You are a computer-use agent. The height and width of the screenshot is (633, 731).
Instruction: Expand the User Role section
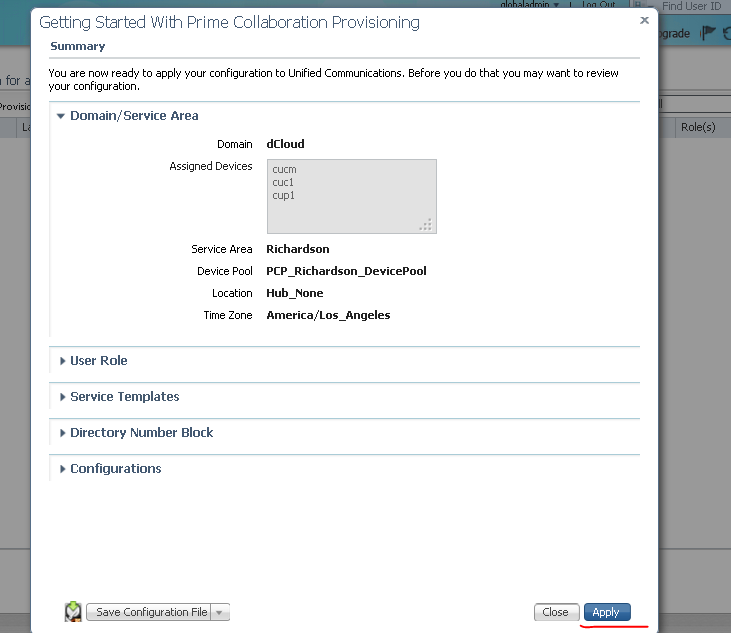click(62, 361)
